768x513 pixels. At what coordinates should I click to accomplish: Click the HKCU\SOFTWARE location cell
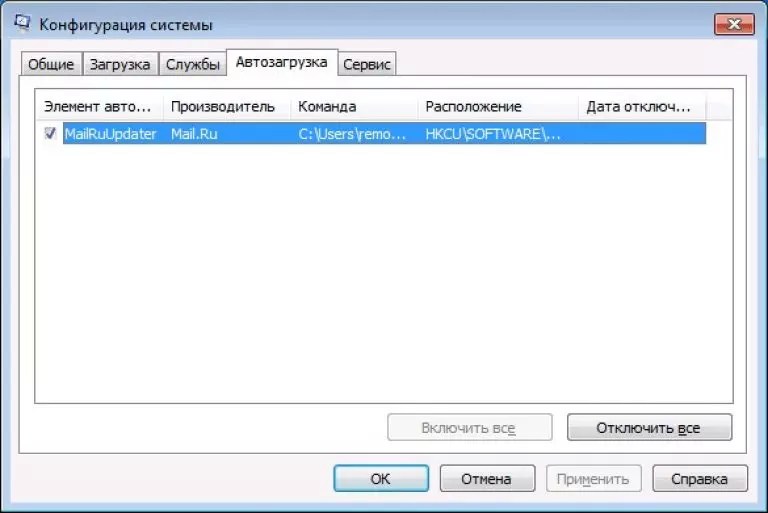493,133
